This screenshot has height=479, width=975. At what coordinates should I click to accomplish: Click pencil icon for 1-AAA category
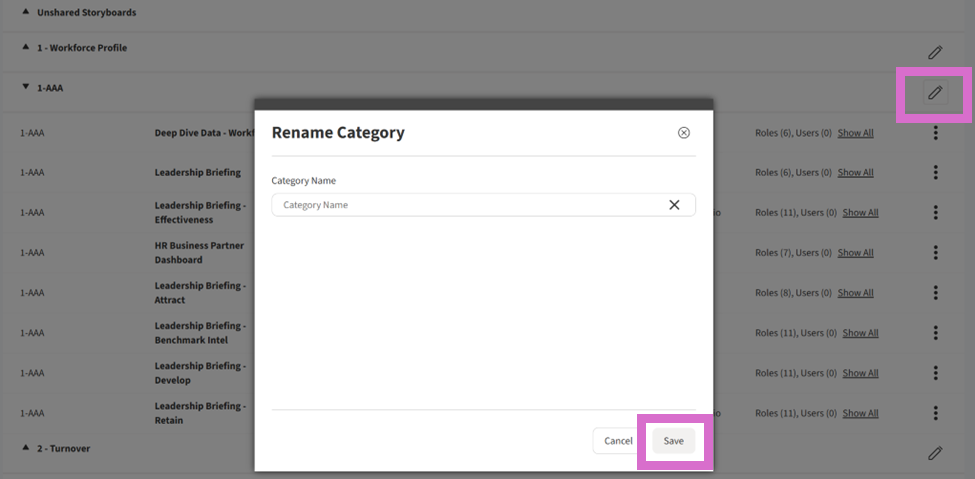[935, 93]
